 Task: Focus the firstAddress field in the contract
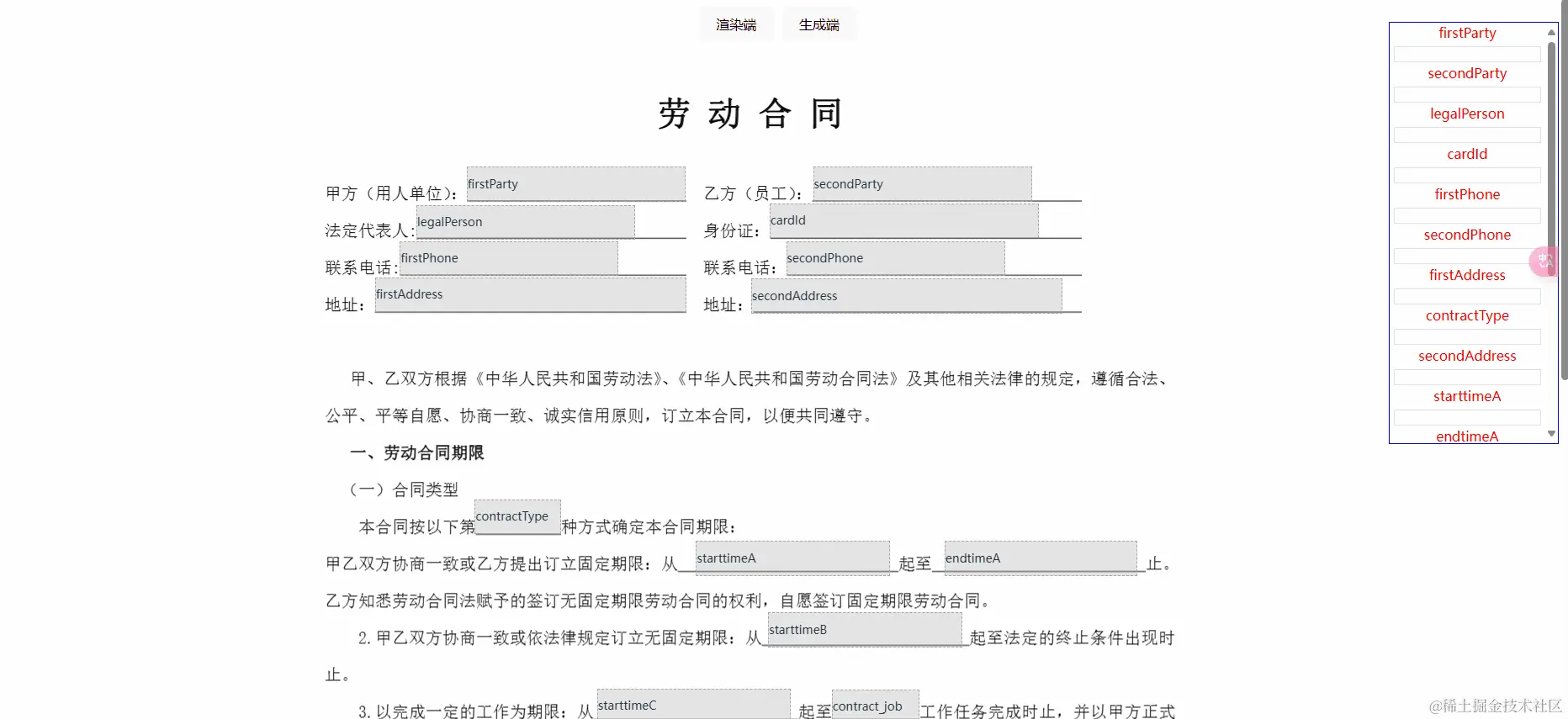click(x=531, y=294)
